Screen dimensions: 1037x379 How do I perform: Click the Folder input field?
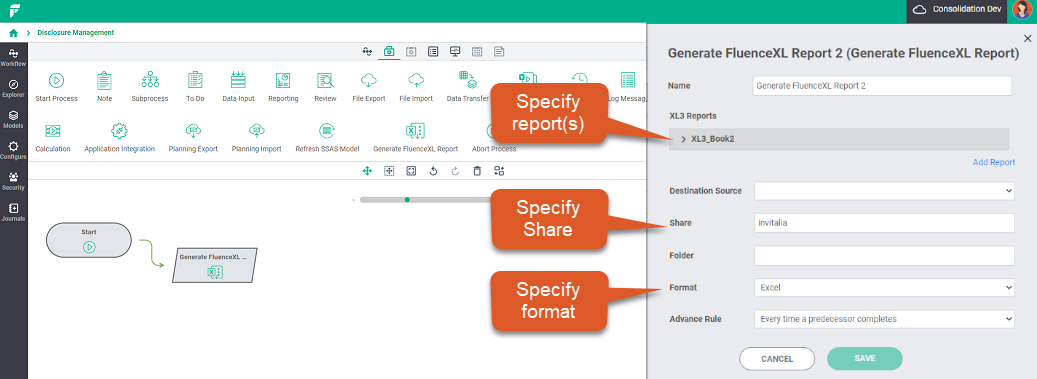coord(884,255)
